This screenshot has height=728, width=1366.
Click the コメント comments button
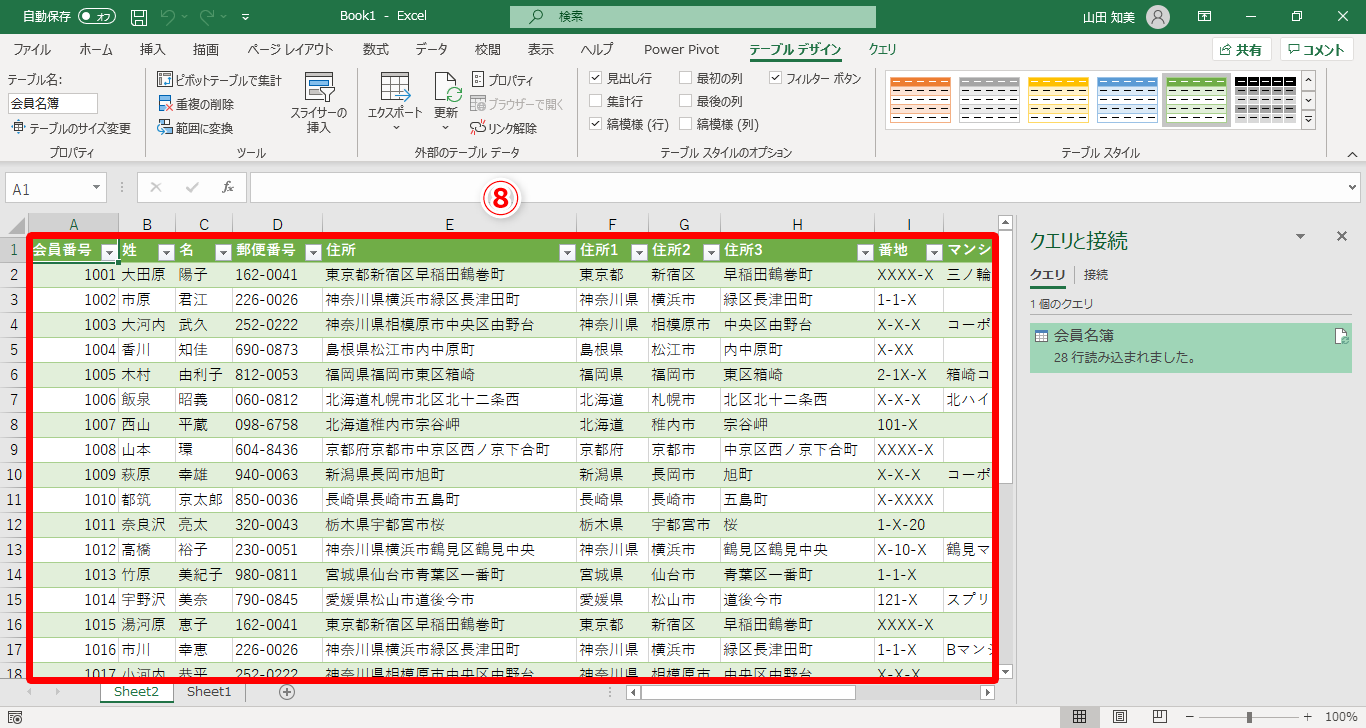(1316, 50)
